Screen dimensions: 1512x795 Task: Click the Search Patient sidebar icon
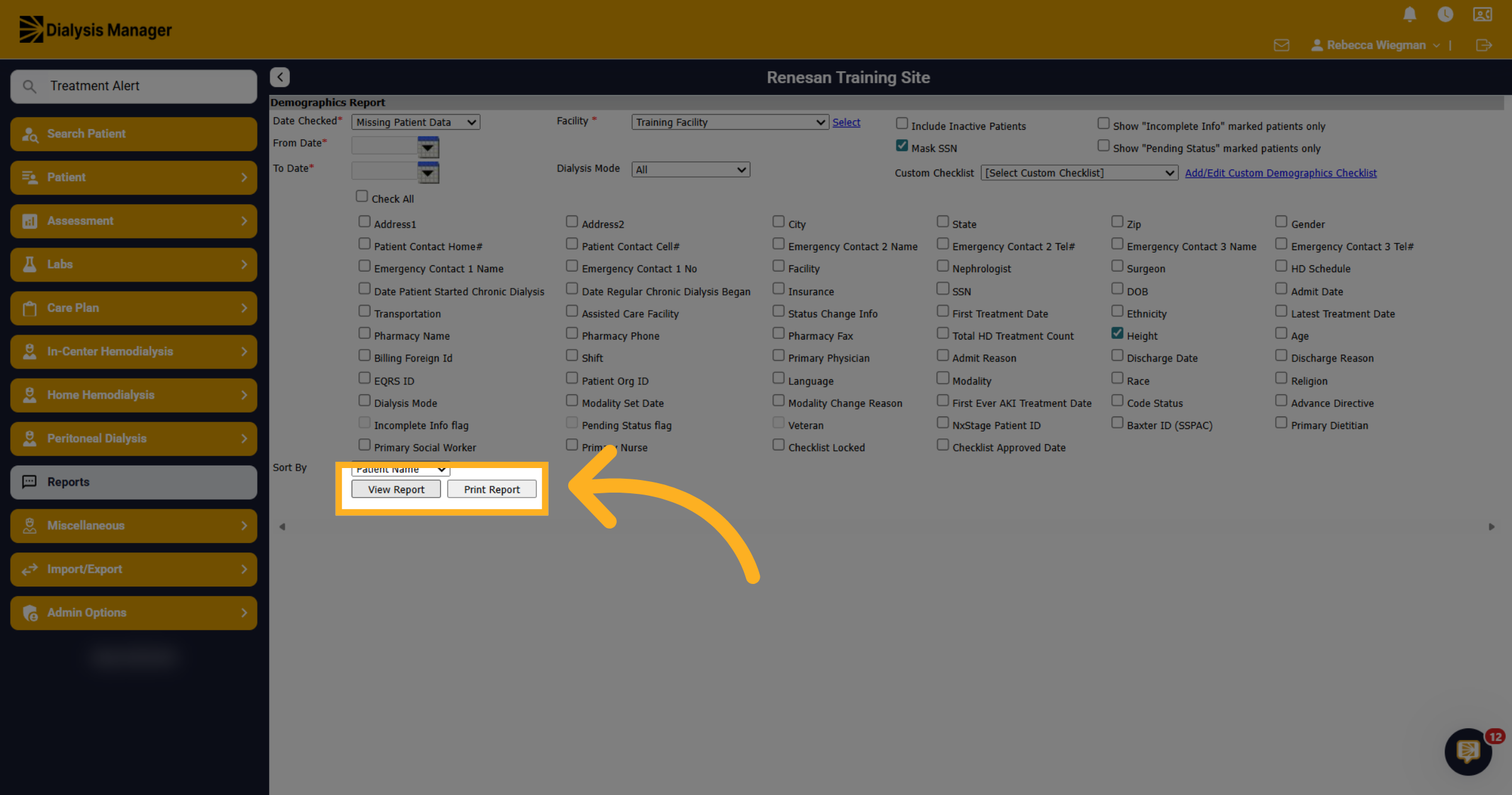[30, 134]
